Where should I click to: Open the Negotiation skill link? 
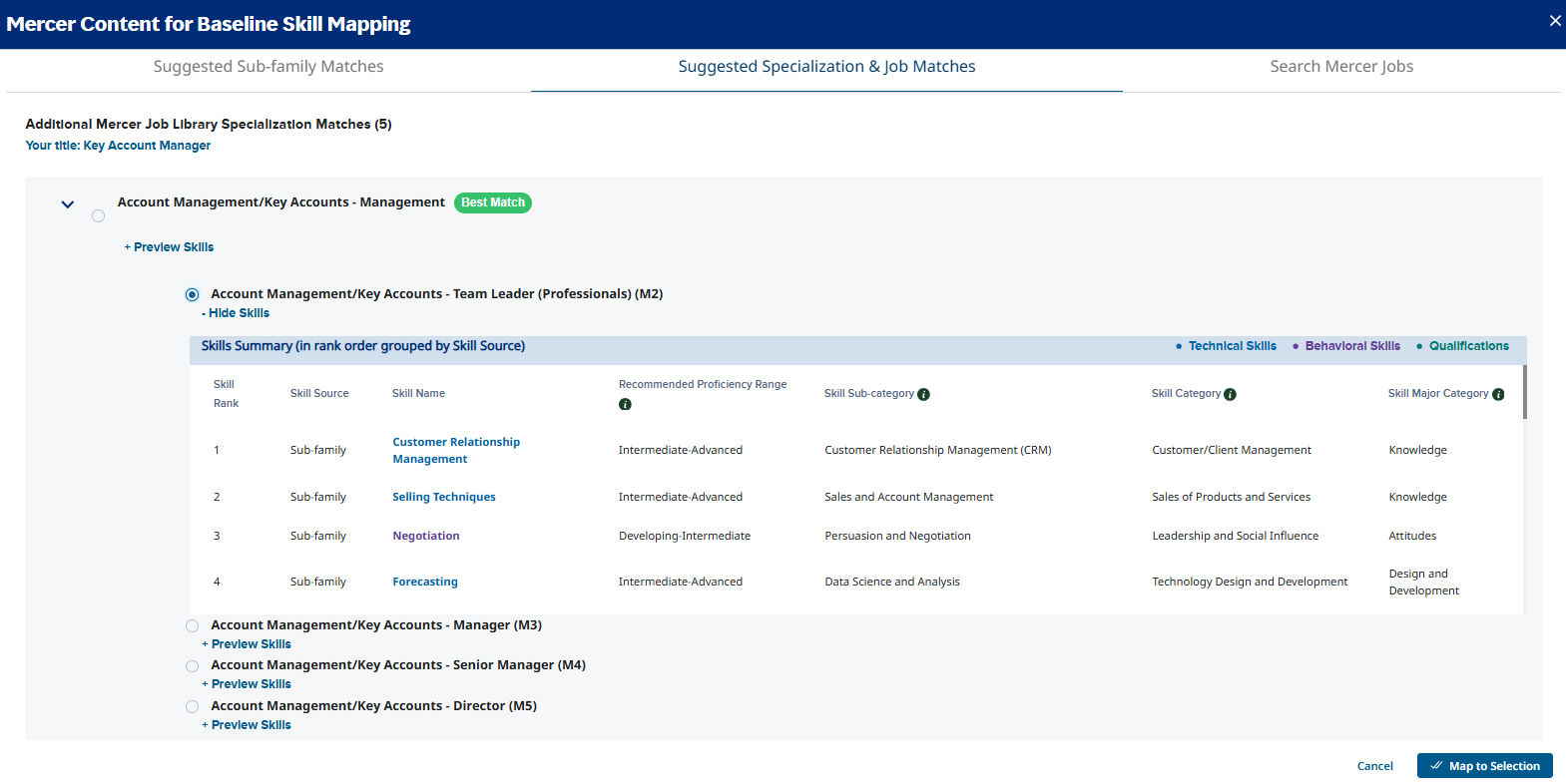click(426, 536)
